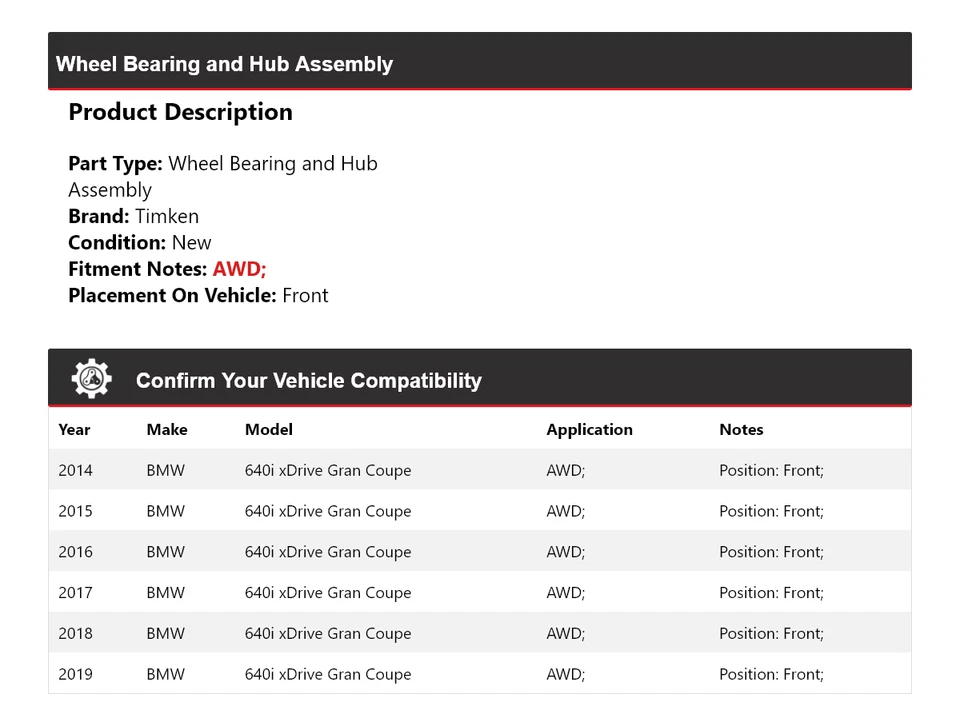Image resolution: width=960 pixels, height=726 pixels.
Task: Click the Application column header
Action: (589, 430)
